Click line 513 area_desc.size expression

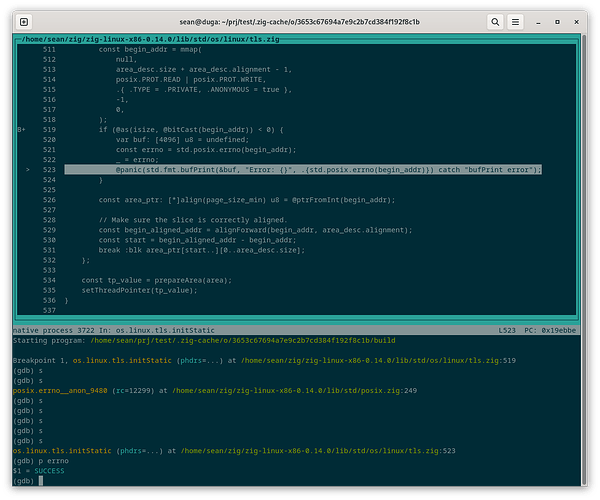click(204, 69)
